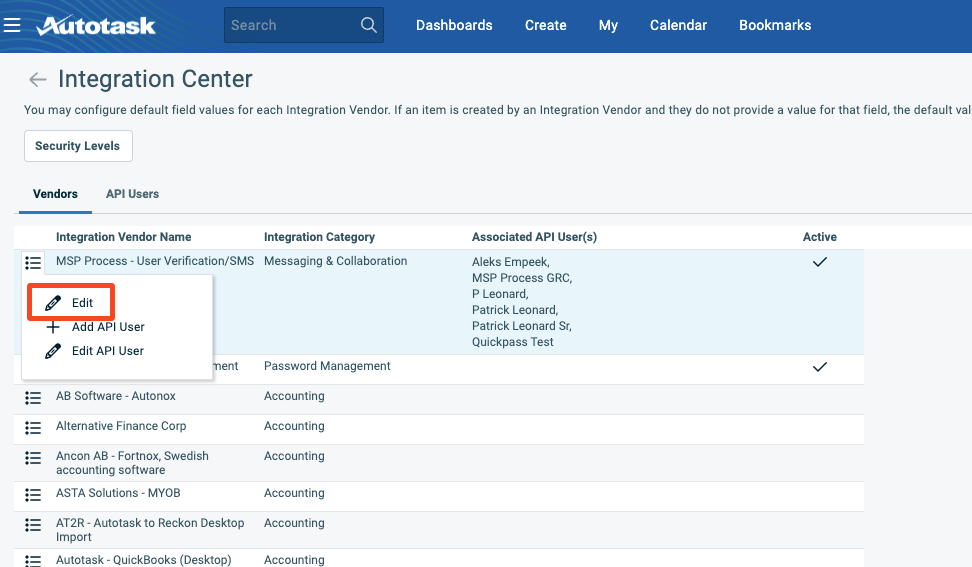Click the plus icon for Add API User
Viewport: 972px width, 567px height.
tap(53, 327)
